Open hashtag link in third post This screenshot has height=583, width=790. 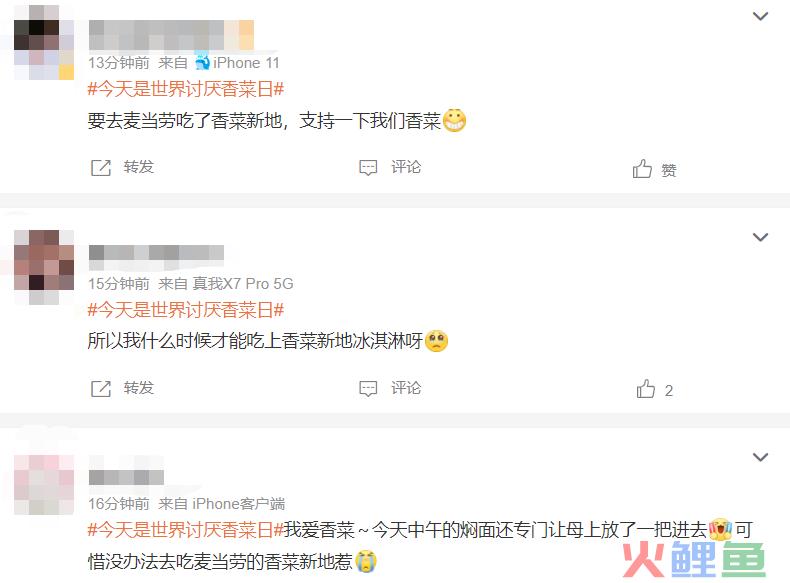coord(186,530)
